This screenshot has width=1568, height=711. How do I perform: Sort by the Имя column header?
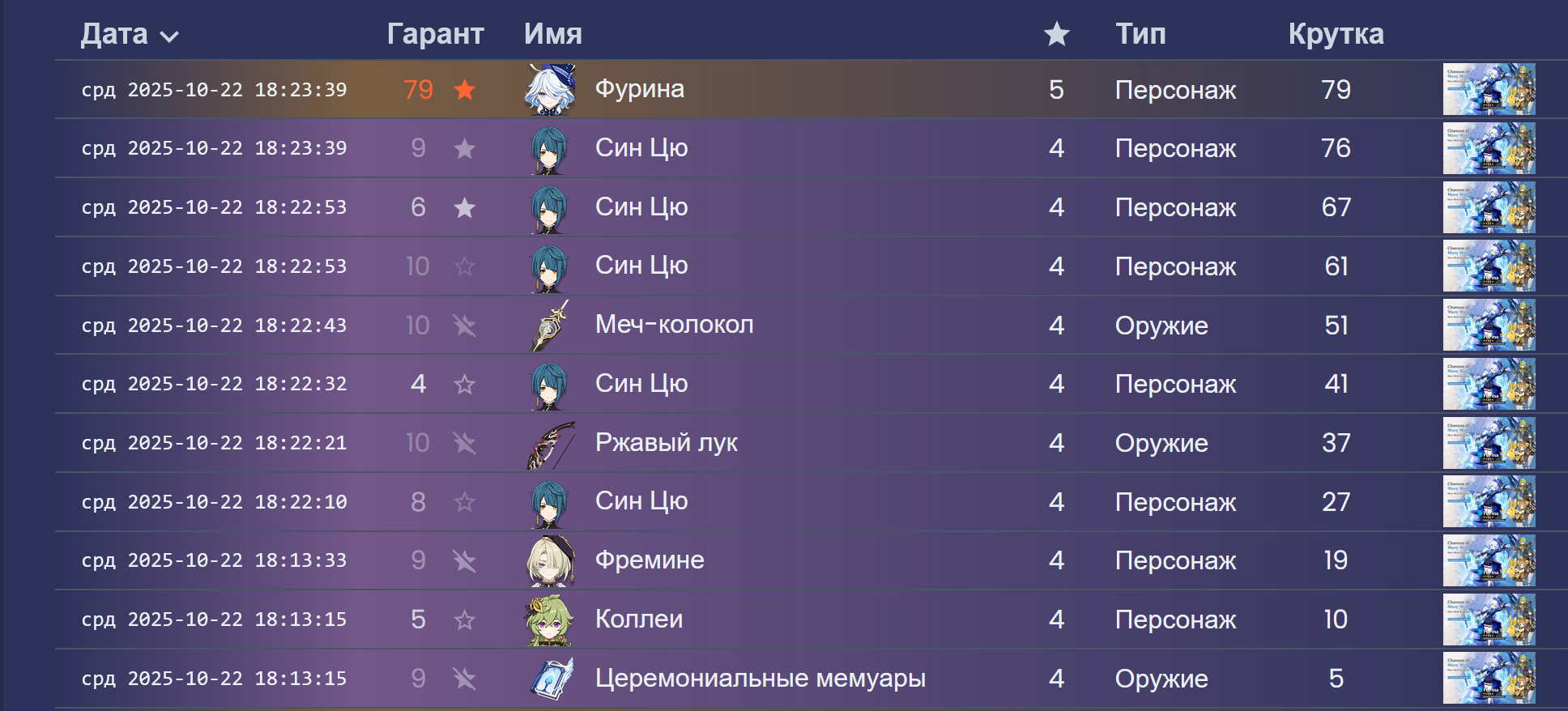552,34
